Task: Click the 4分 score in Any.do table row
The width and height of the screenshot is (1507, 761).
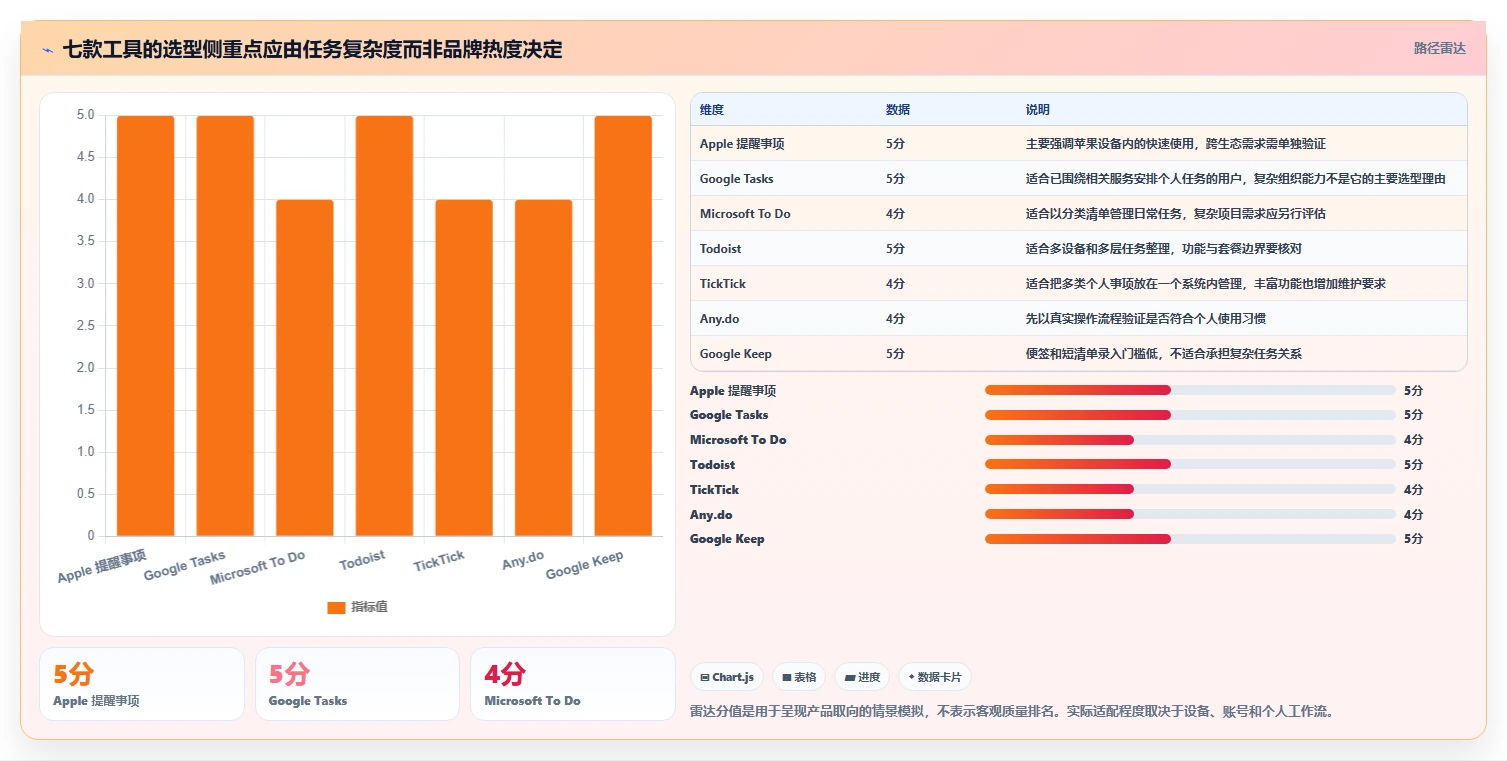Action: click(895, 319)
